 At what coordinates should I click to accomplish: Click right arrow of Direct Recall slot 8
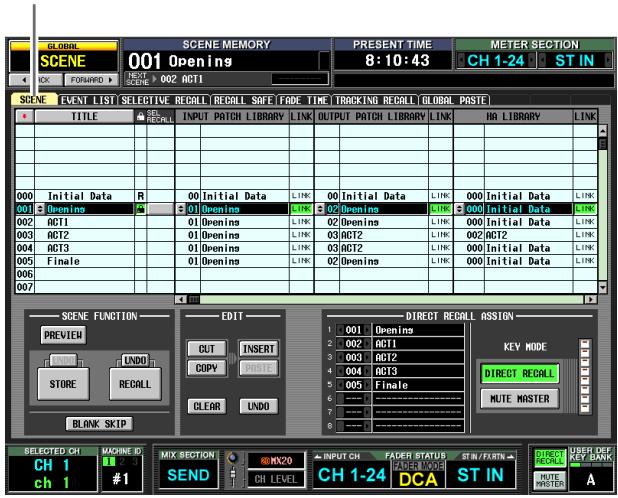tap(367, 426)
